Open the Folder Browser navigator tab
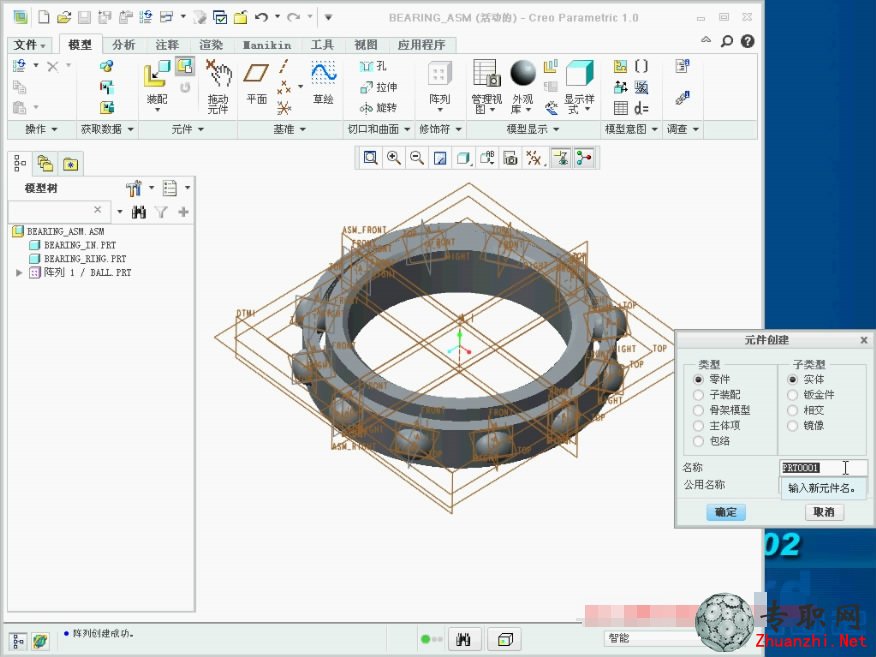 pos(45,164)
